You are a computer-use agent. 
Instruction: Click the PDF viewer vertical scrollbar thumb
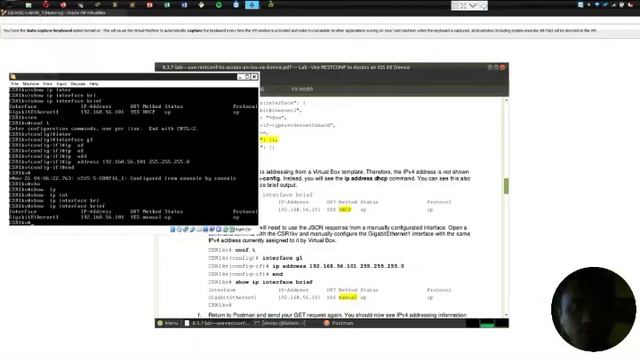(x=506, y=186)
